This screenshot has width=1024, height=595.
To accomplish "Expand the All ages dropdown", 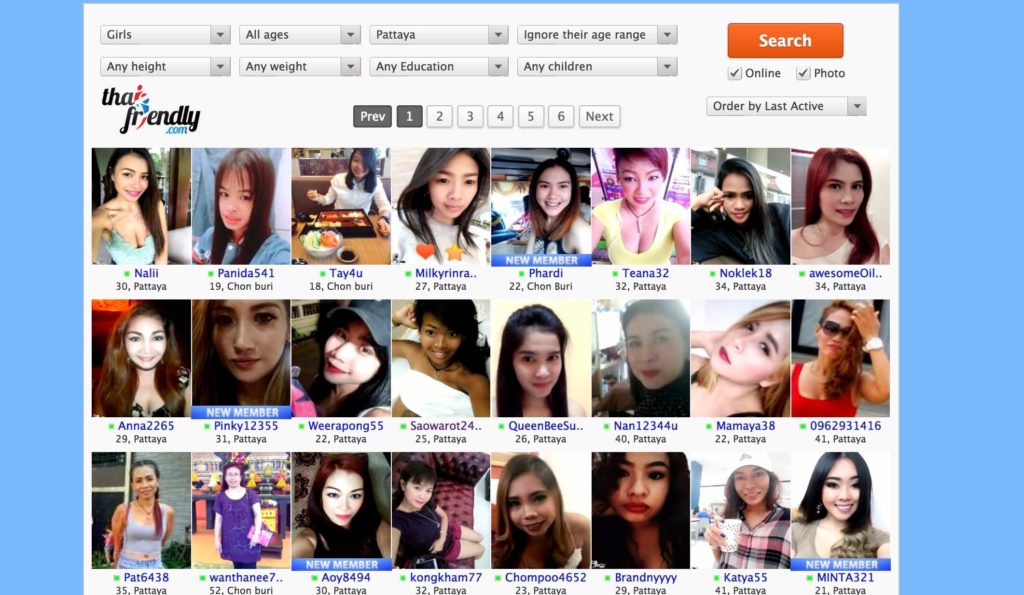I will coord(300,35).
